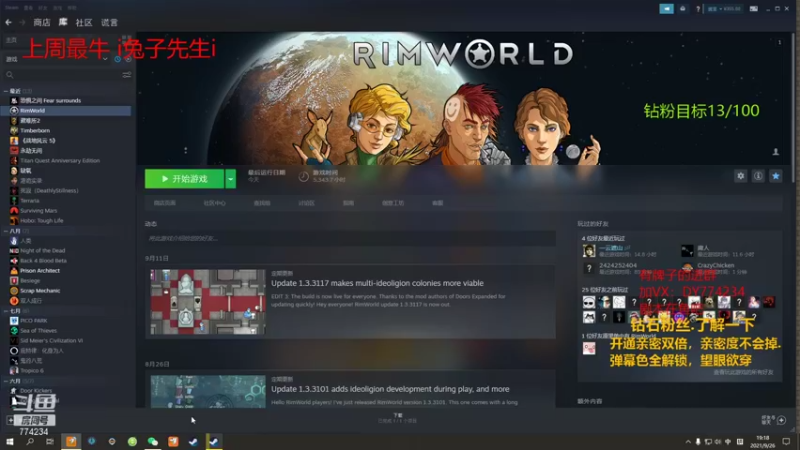The image size is (800, 450).
Task: Open the 游戏 games category dropdown
Action: point(56,59)
